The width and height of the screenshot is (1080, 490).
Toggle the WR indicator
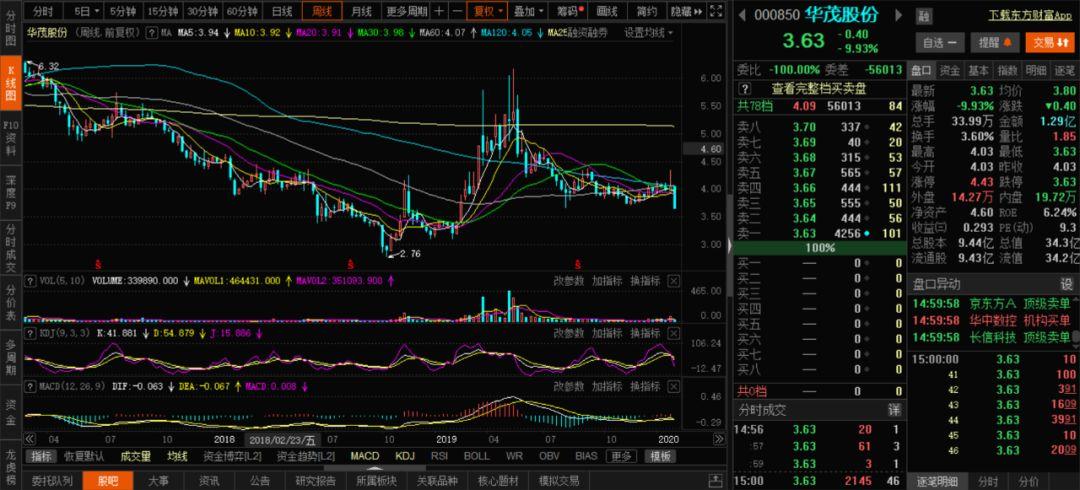click(x=514, y=456)
